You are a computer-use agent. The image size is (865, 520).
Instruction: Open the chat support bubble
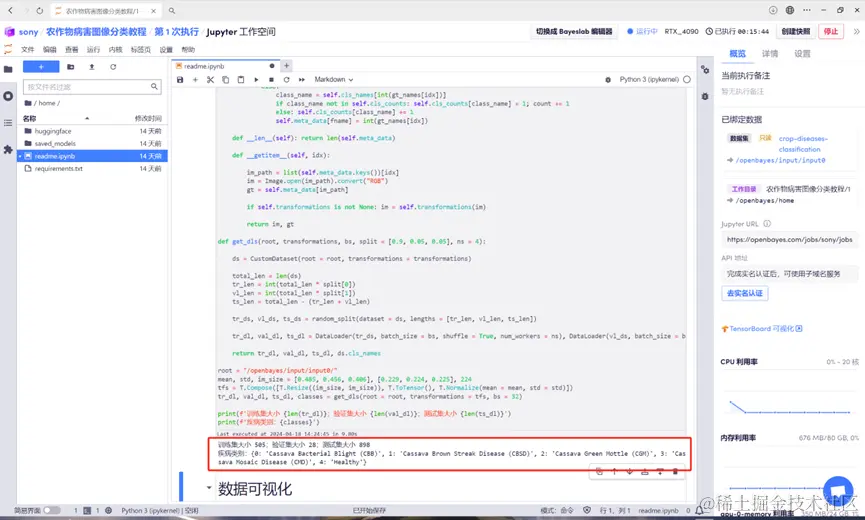(x=838, y=491)
